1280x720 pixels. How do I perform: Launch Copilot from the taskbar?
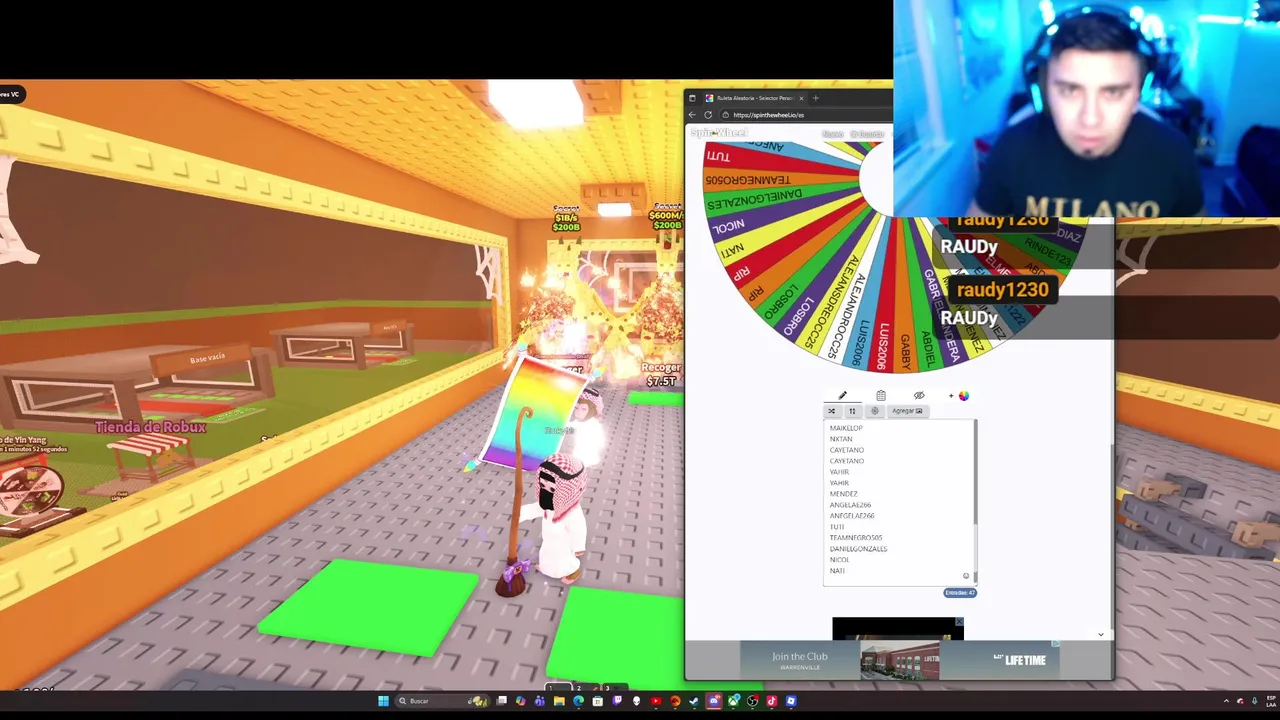520,701
